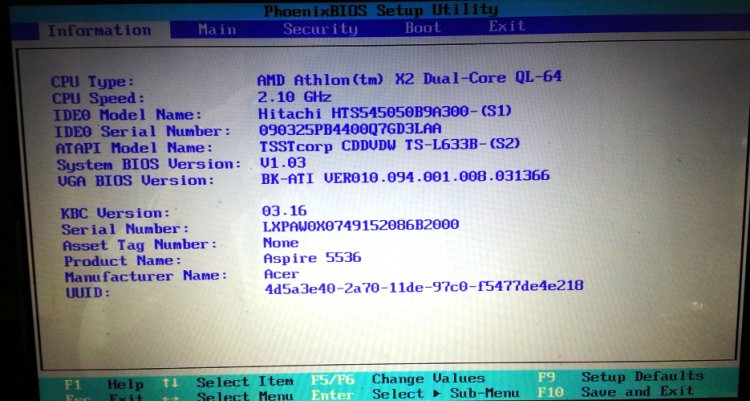Click the KBC Version label

point(115,213)
